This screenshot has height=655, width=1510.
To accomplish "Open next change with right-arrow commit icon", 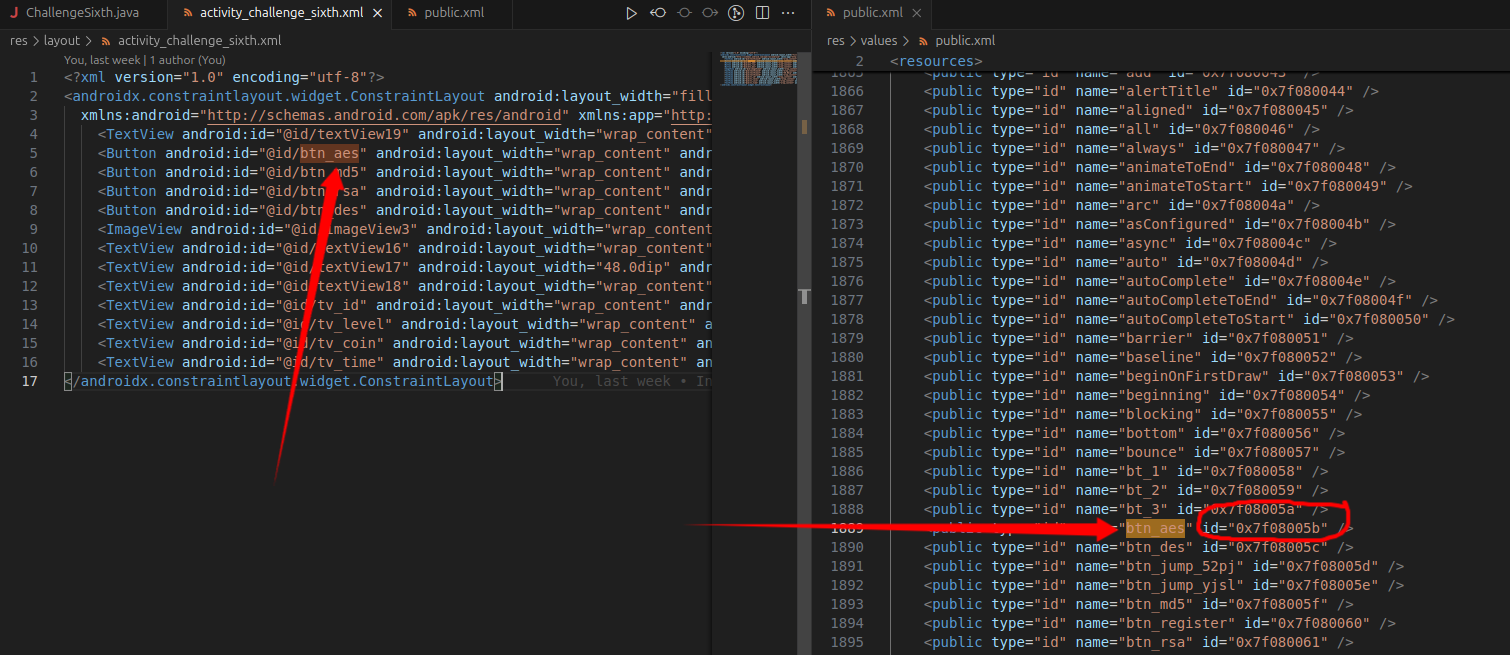I will (710, 13).
